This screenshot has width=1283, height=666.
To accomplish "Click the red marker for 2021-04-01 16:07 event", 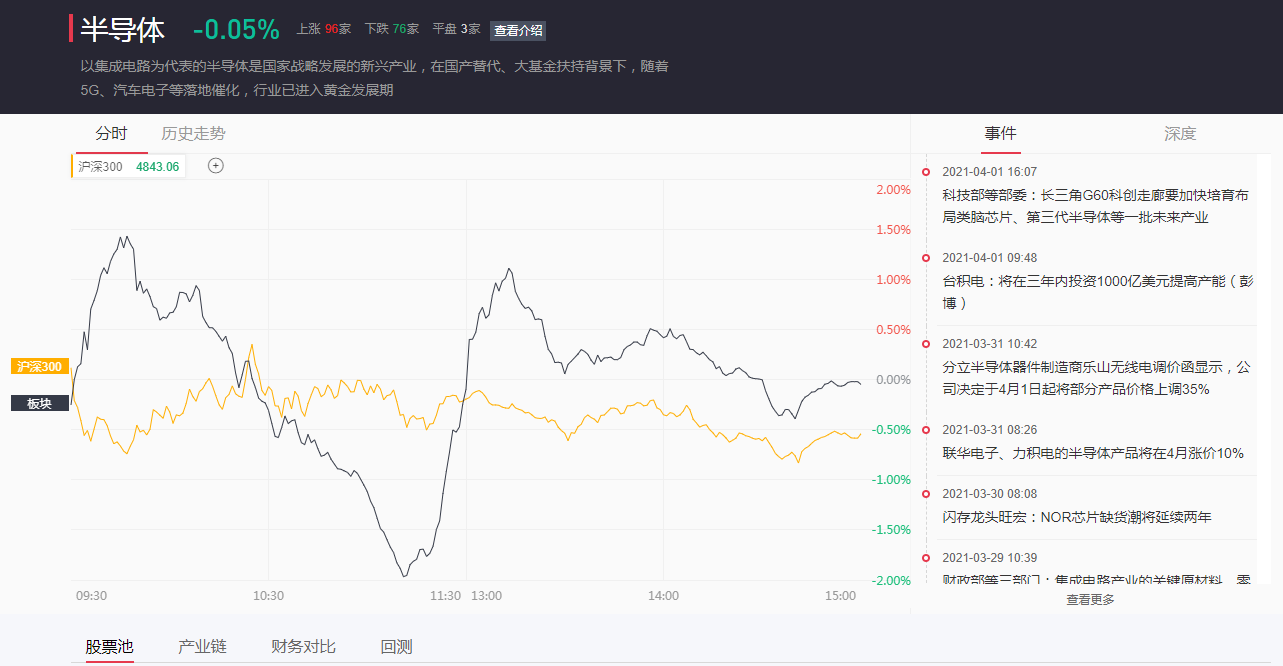I will (926, 172).
